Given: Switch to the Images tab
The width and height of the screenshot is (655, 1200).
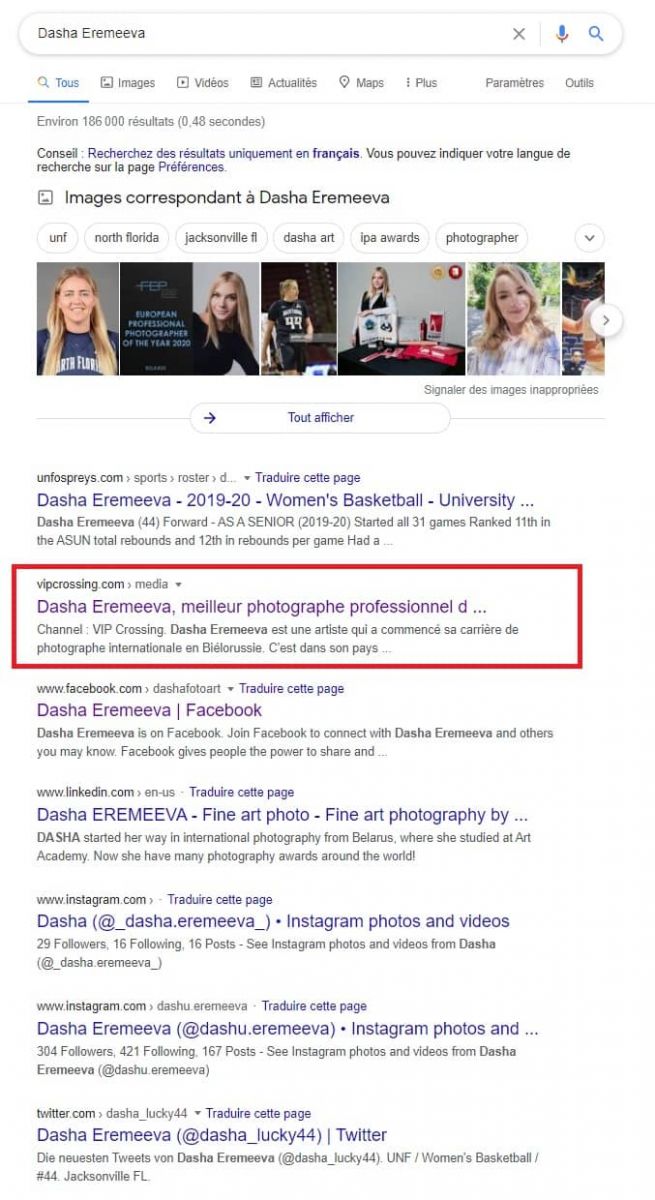Looking at the screenshot, I should [128, 83].
